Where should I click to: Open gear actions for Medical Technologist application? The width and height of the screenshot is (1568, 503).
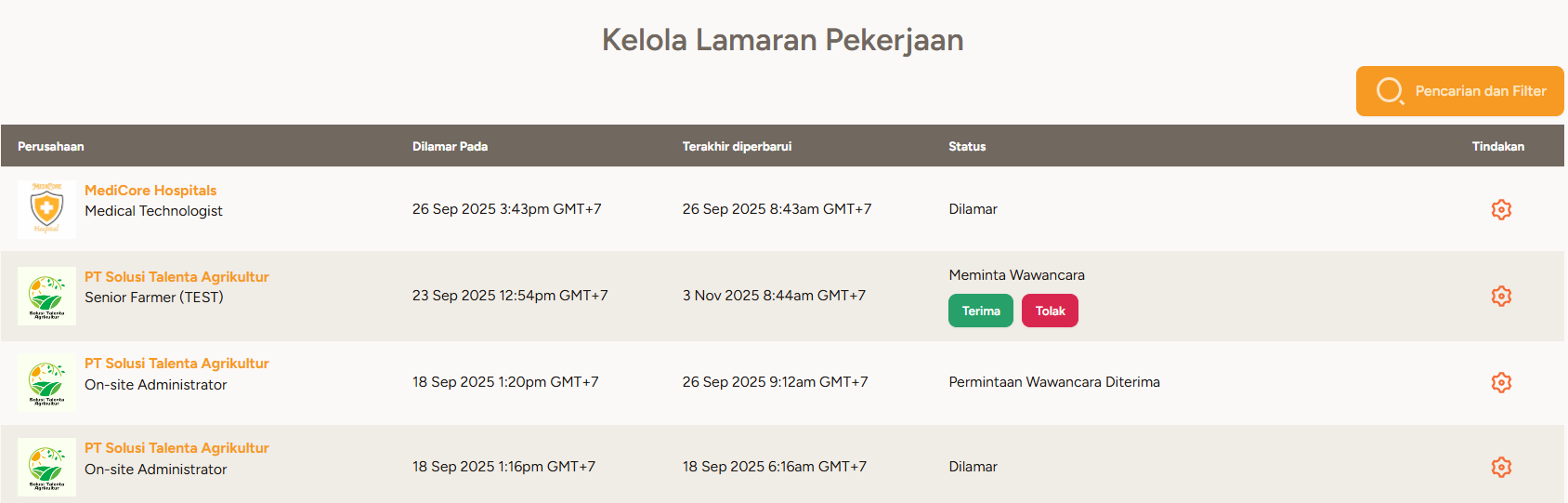coord(1501,209)
